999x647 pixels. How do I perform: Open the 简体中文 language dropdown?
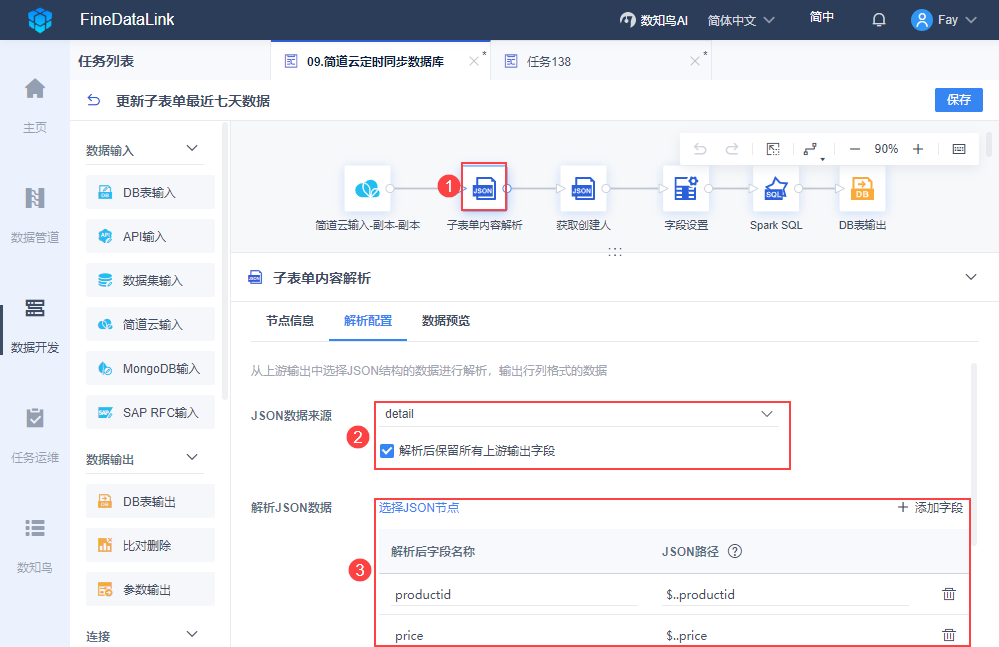pos(741,20)
